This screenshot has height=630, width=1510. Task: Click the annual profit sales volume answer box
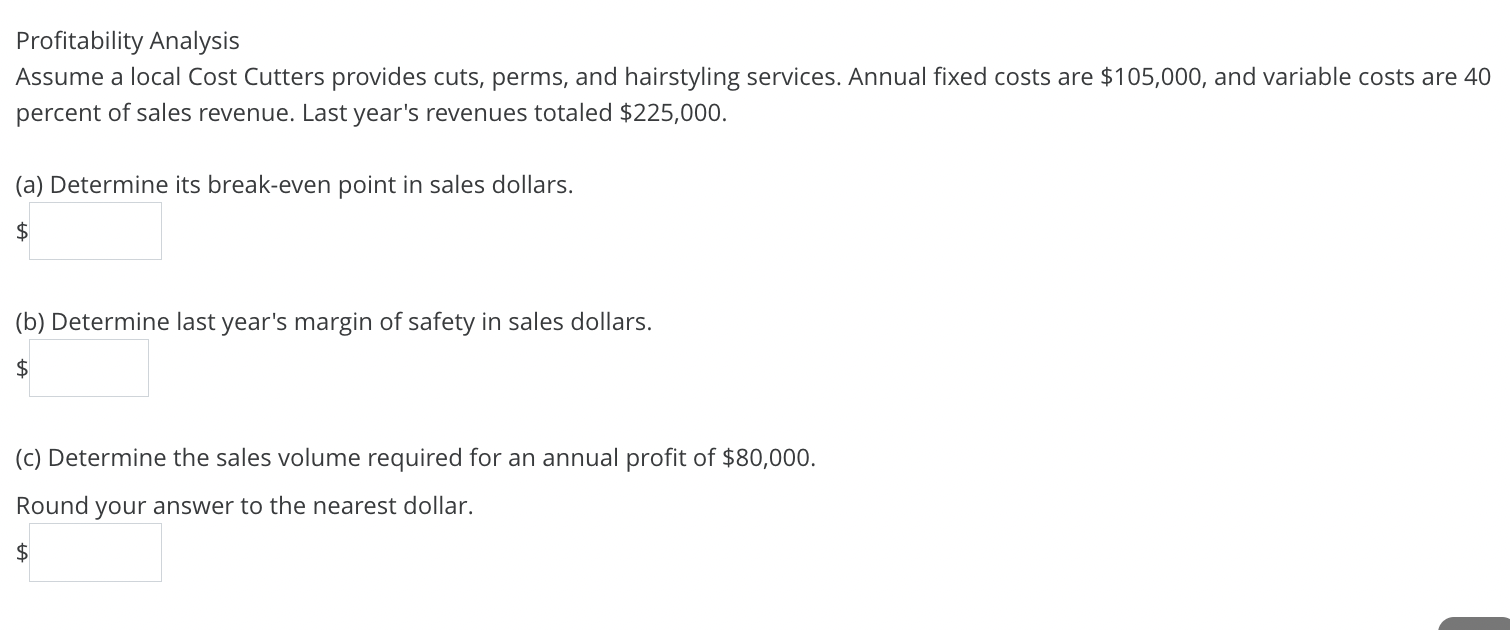pos(95,552)
